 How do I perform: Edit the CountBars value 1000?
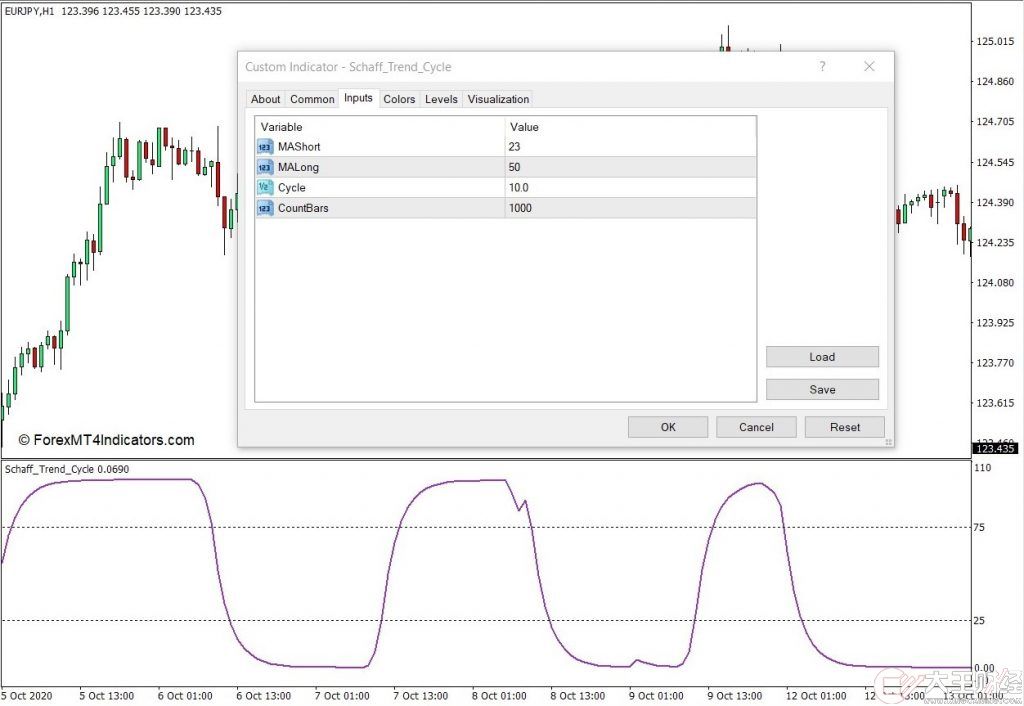[631, 208]
